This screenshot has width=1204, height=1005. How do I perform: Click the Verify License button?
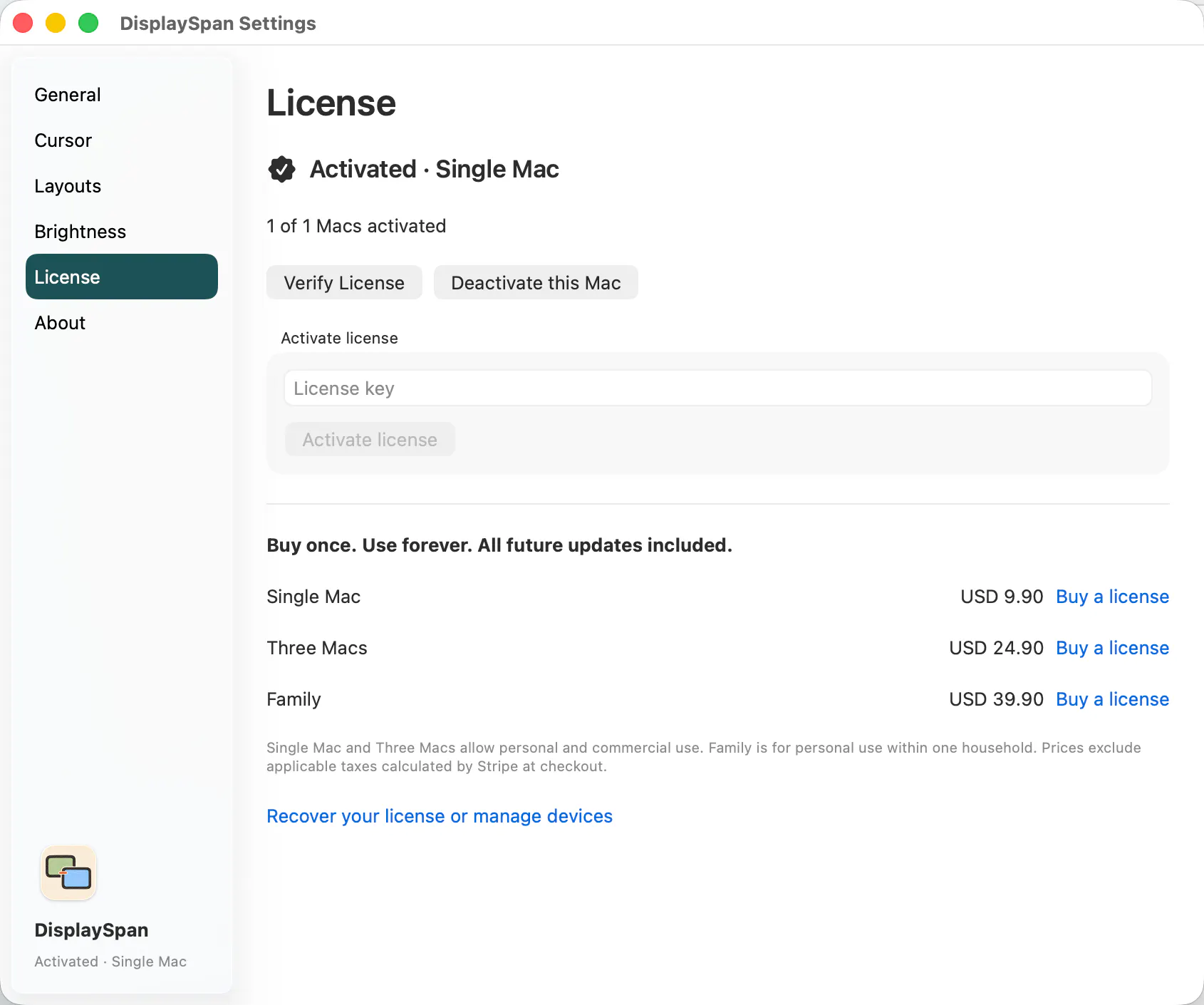coord(344,283)
